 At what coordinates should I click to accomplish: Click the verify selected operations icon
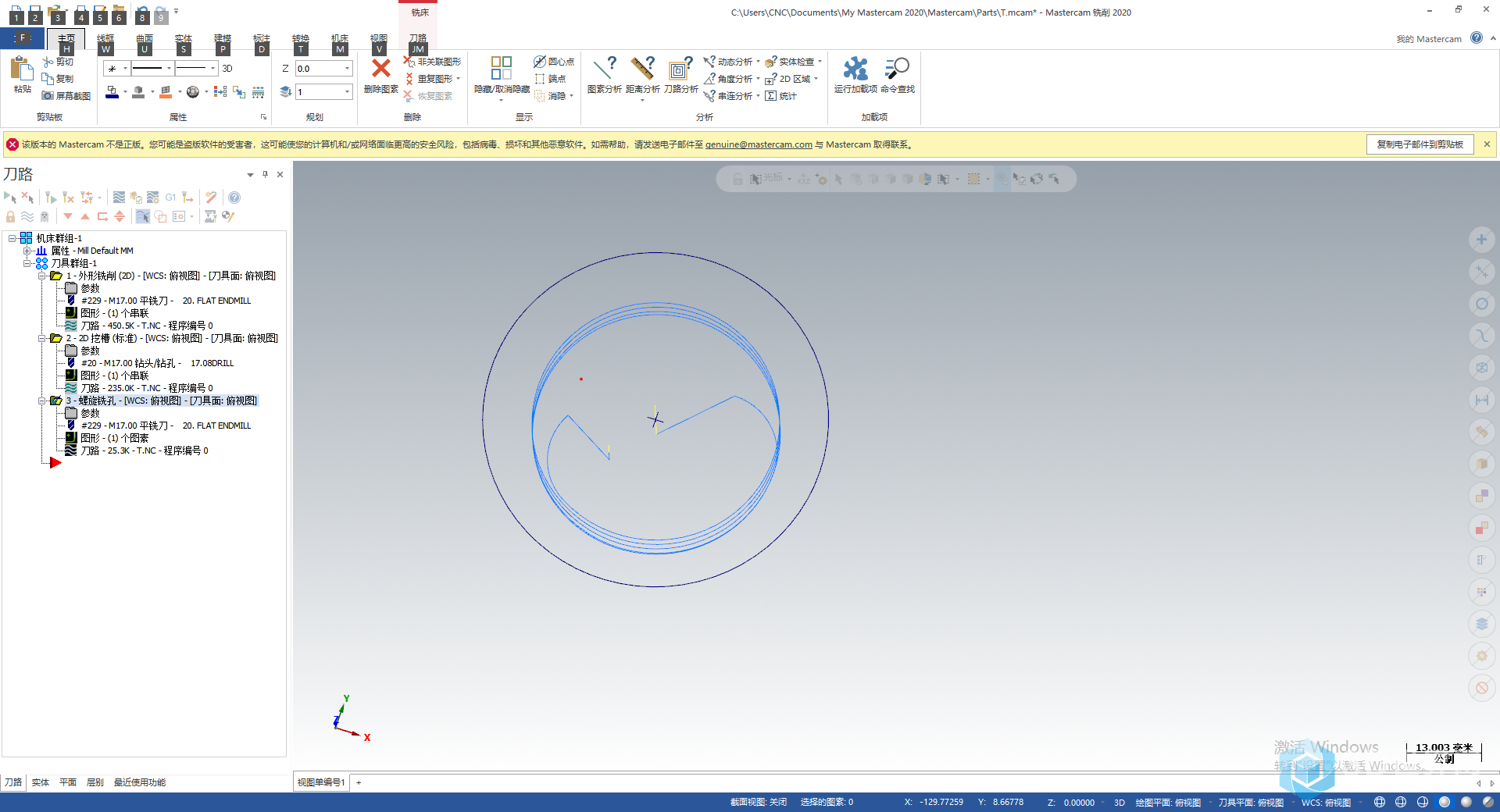pyautogui.click(x=136, y=198)
